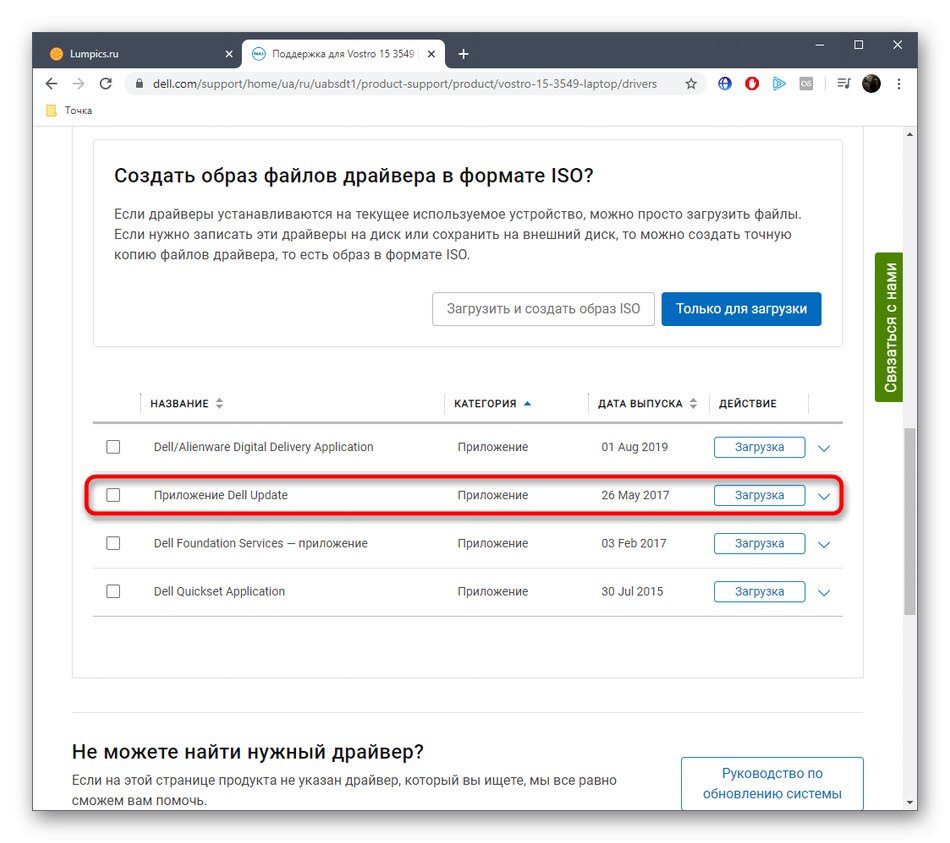The height and width of the screenshot is (843, 950).
Task: Check the Приложение Dell Update row checkbox
Action: (x=113, y=495)
